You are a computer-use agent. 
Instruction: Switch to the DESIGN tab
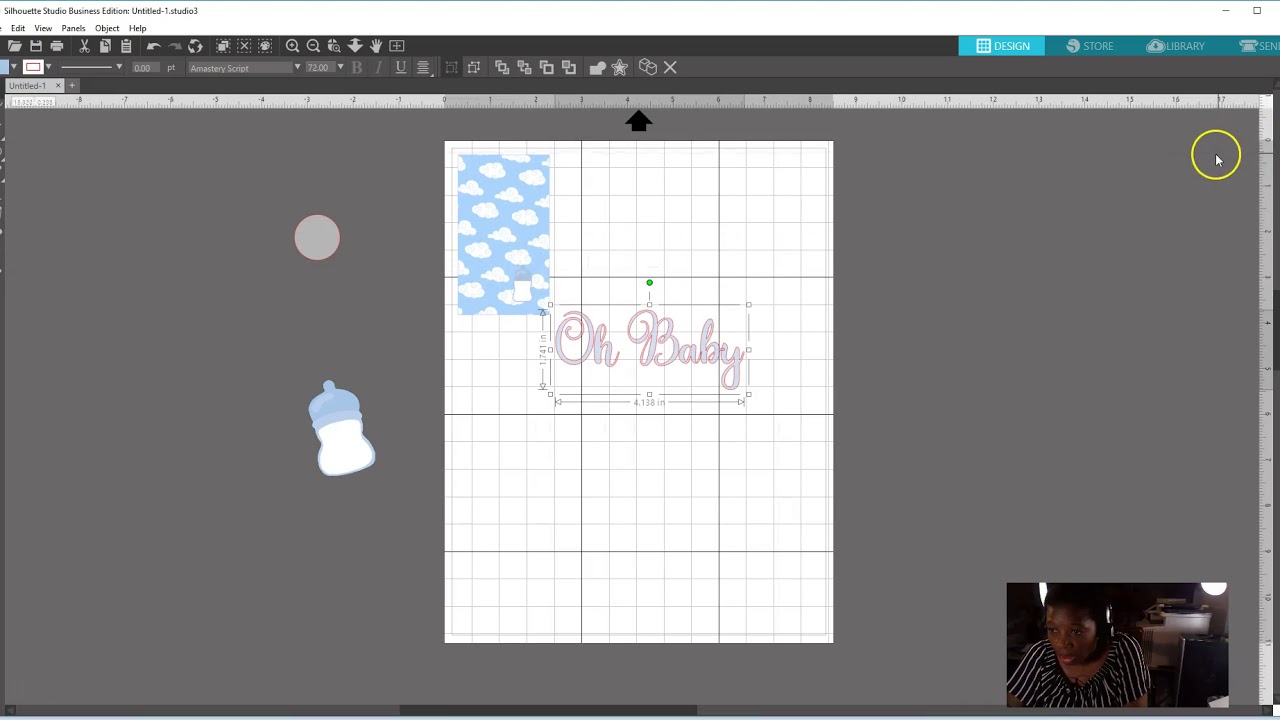click(1002, 46)
